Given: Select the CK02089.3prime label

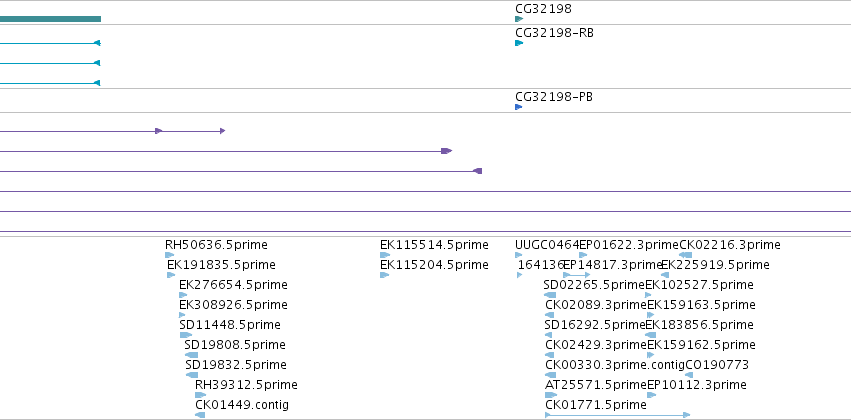Looking at the screenshot, I should point(596,305).
